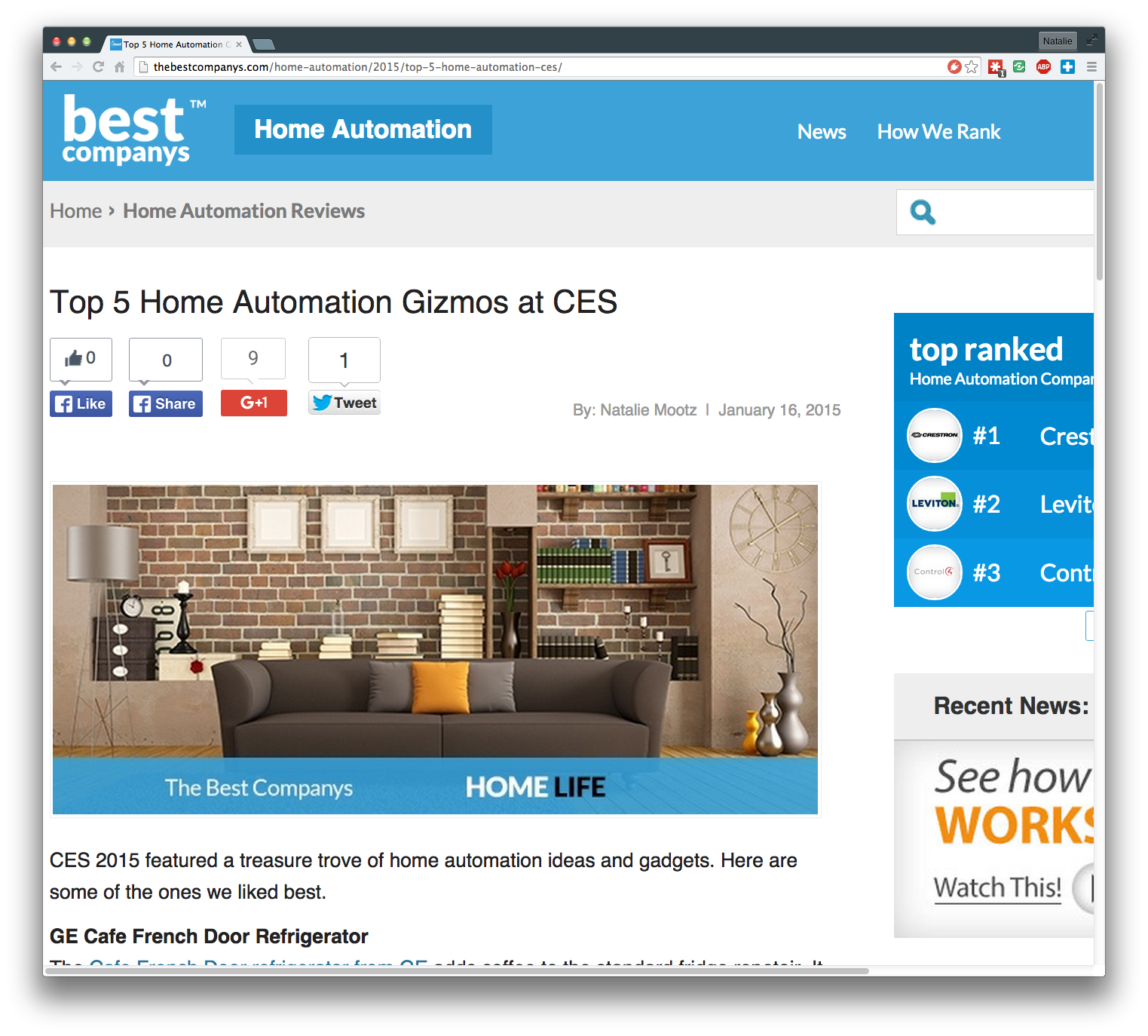
Task: Close the Top 5 Home Automation tab
Action: [239, 44]
